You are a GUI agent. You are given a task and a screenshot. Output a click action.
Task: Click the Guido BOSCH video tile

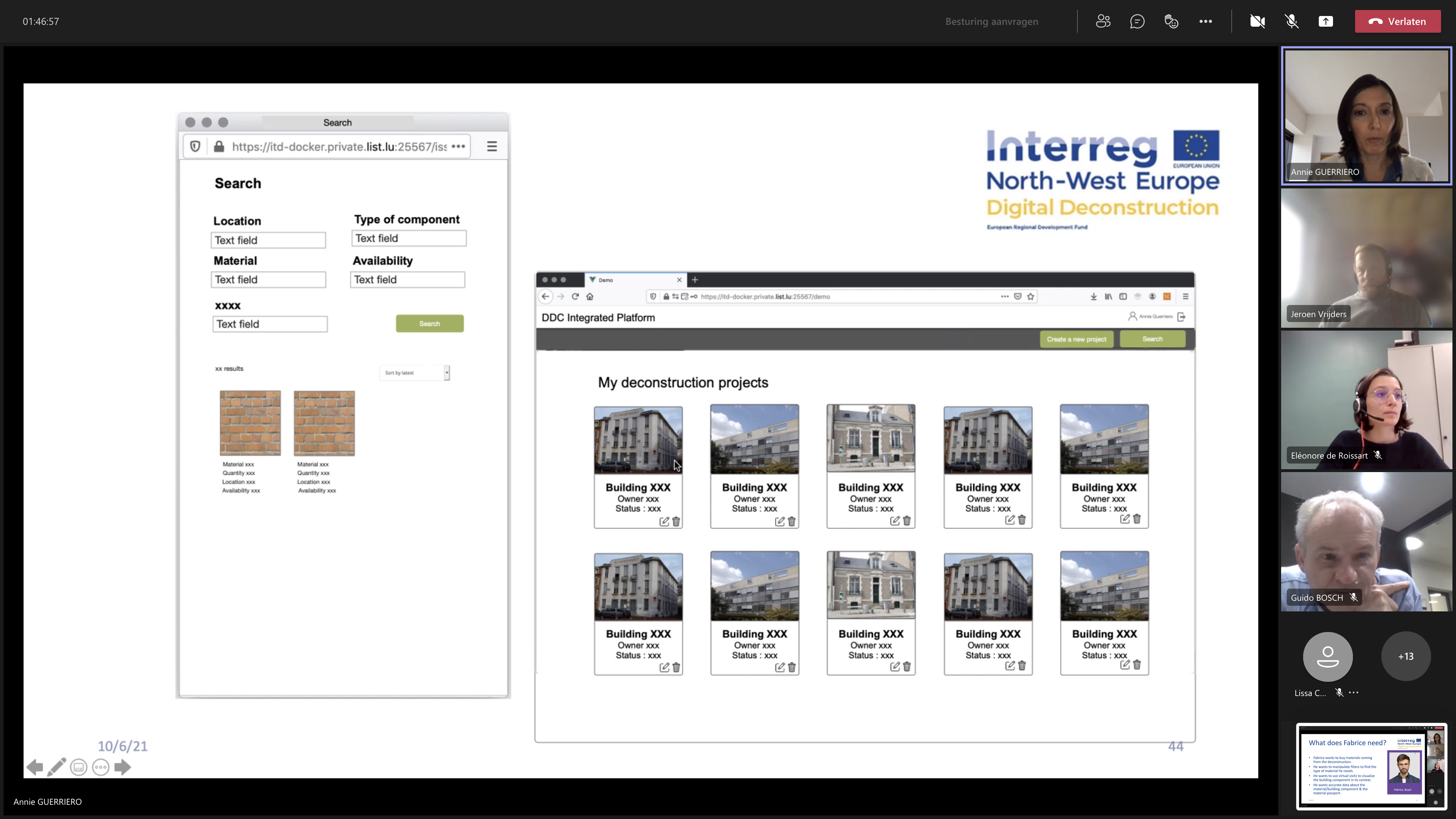(x=1366, y=541)
